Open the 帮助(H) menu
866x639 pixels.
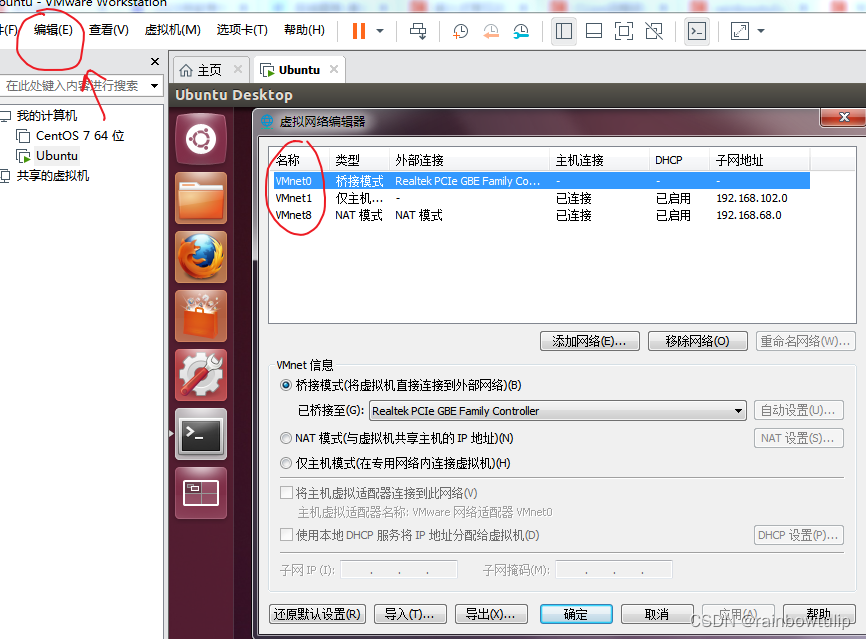coord(304,30)
